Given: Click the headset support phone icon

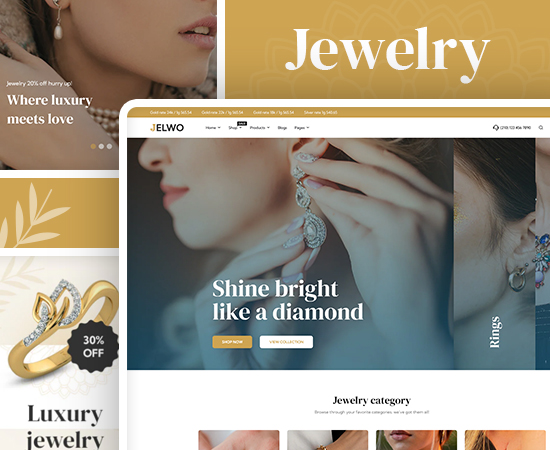Looking at the screenshot, I should point(496,128).
